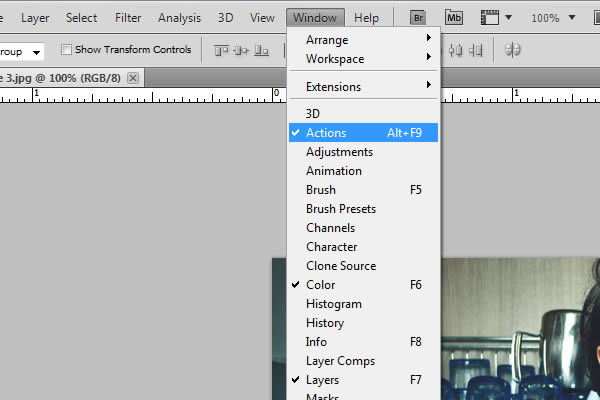
Task: Click the align bottom edges icon
Action: (x=263, y=50)
